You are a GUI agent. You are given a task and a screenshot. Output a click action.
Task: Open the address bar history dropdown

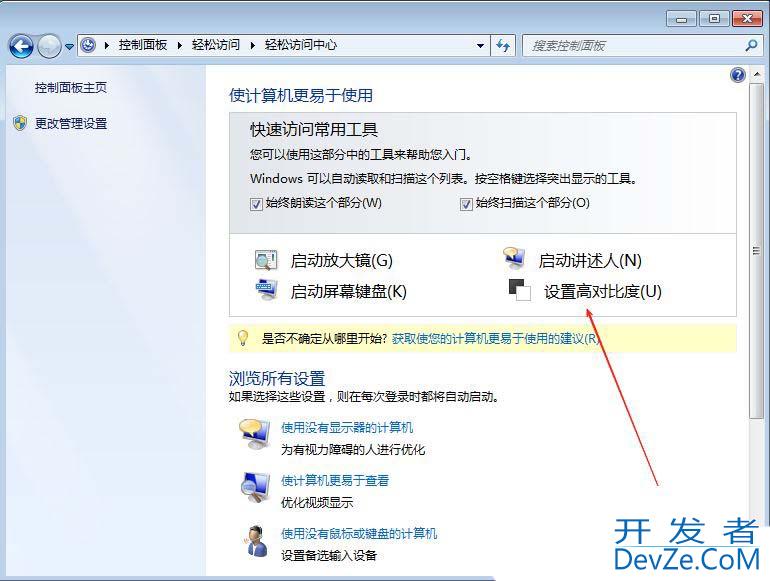click(480, 46)
